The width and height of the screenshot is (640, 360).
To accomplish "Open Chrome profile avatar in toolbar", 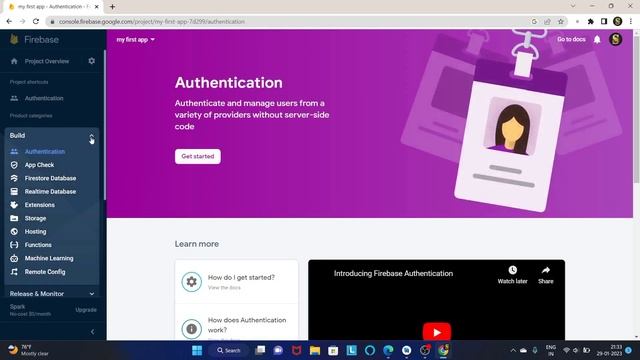I will point(618,21).
